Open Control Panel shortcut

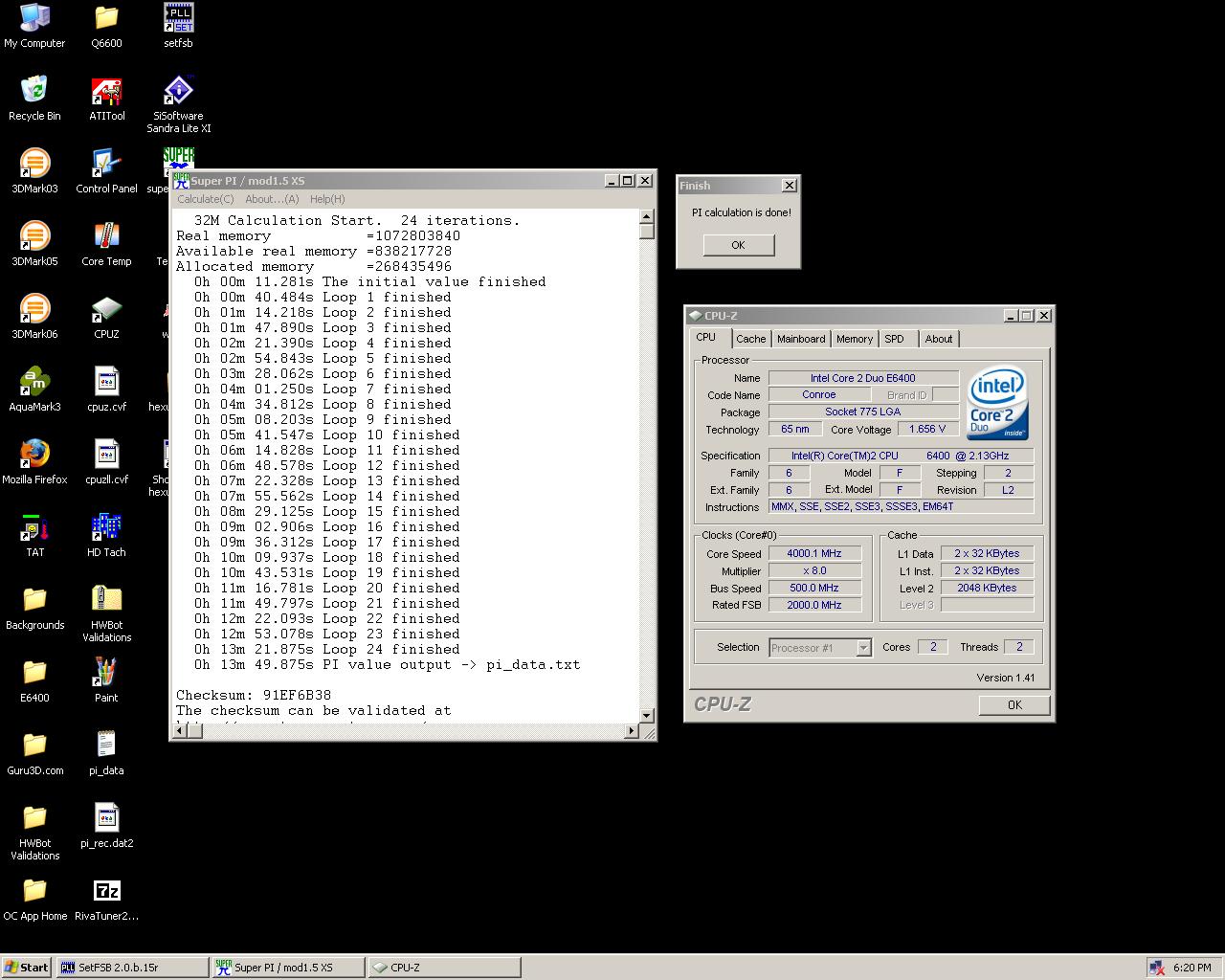click(106, 171)
